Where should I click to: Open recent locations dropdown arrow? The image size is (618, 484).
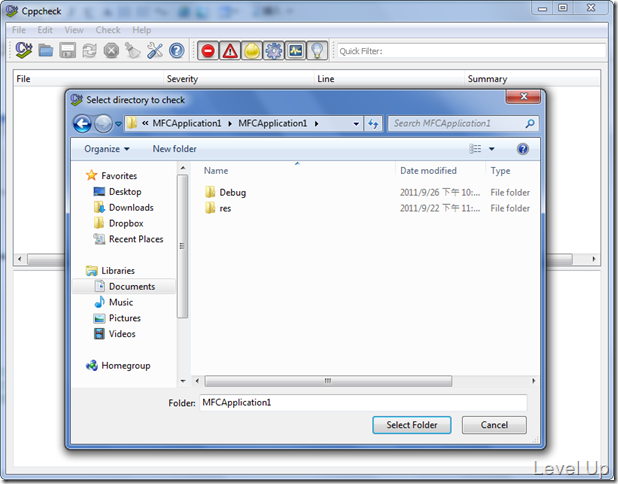118,124
